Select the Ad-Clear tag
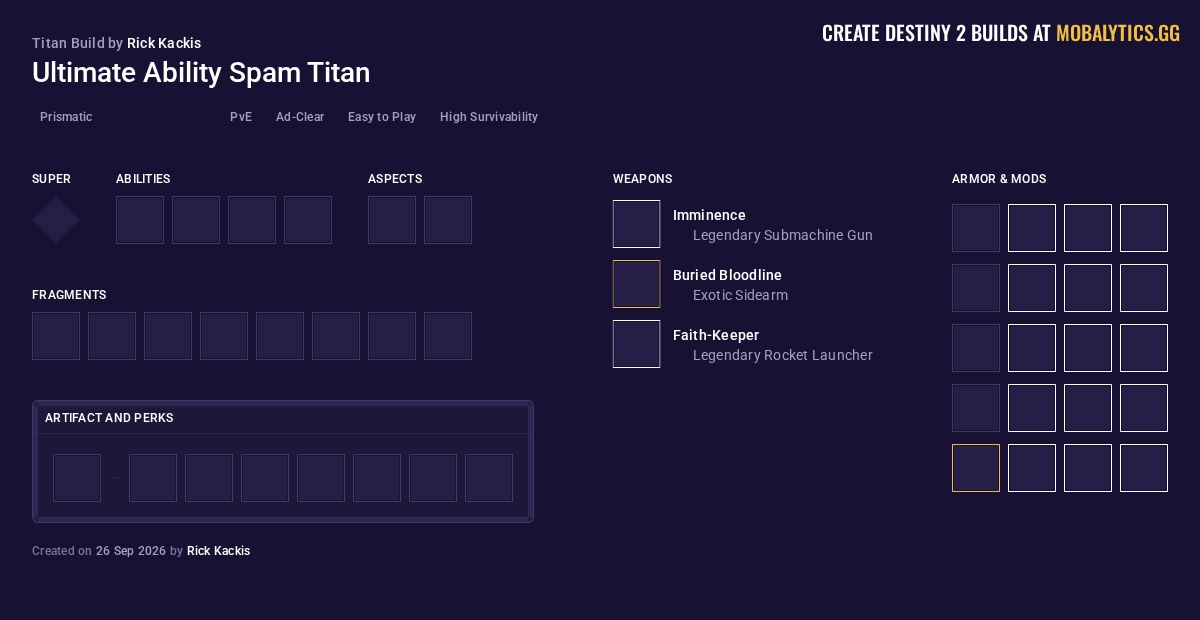Image resolution: width=1200 pixels, height=620 pixels. (x=300, y=117)
